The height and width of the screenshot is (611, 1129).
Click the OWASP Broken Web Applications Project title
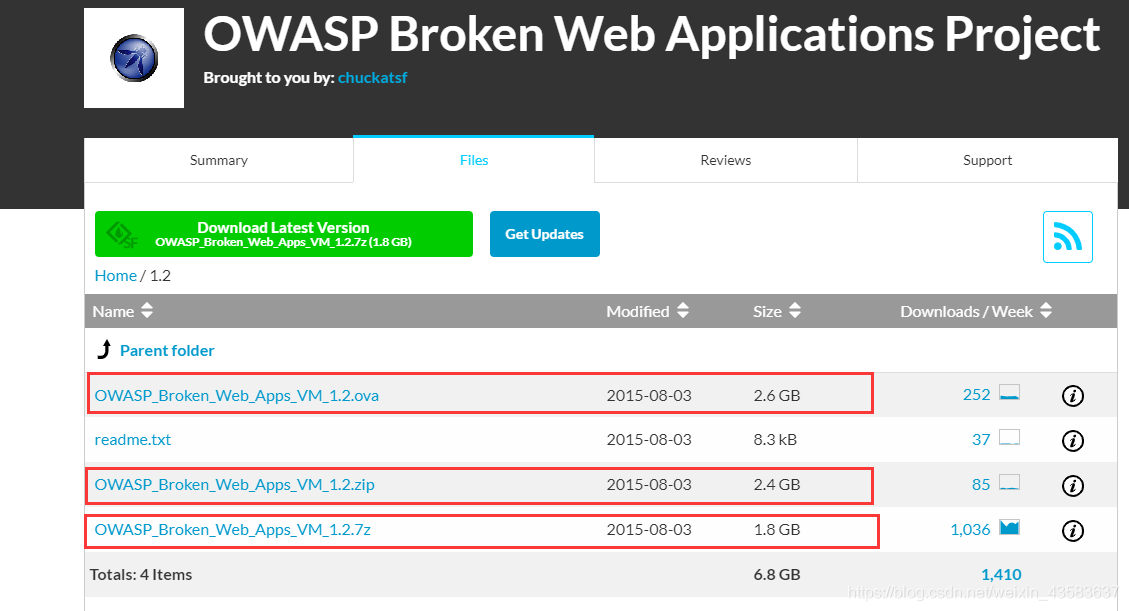[x=652, y=35]
